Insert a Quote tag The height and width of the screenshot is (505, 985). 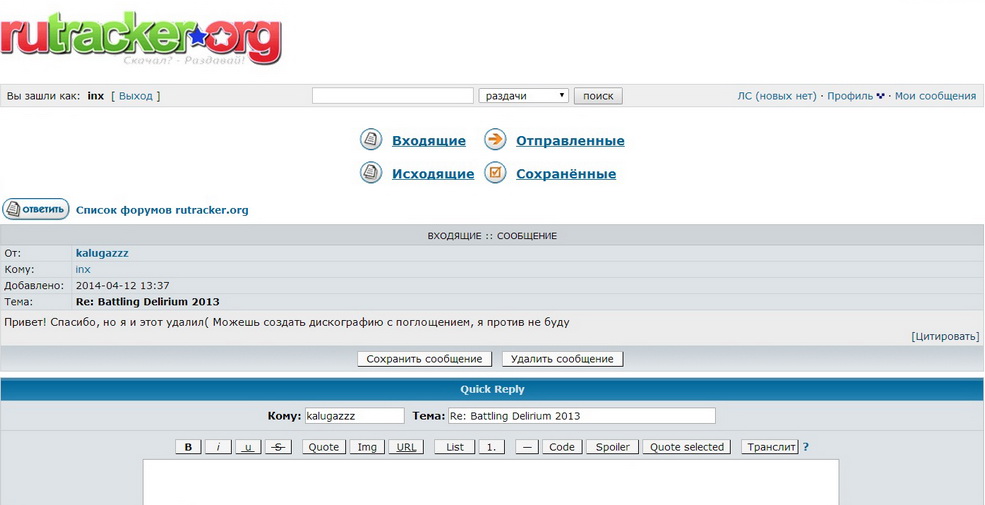[x=324, y=447]
